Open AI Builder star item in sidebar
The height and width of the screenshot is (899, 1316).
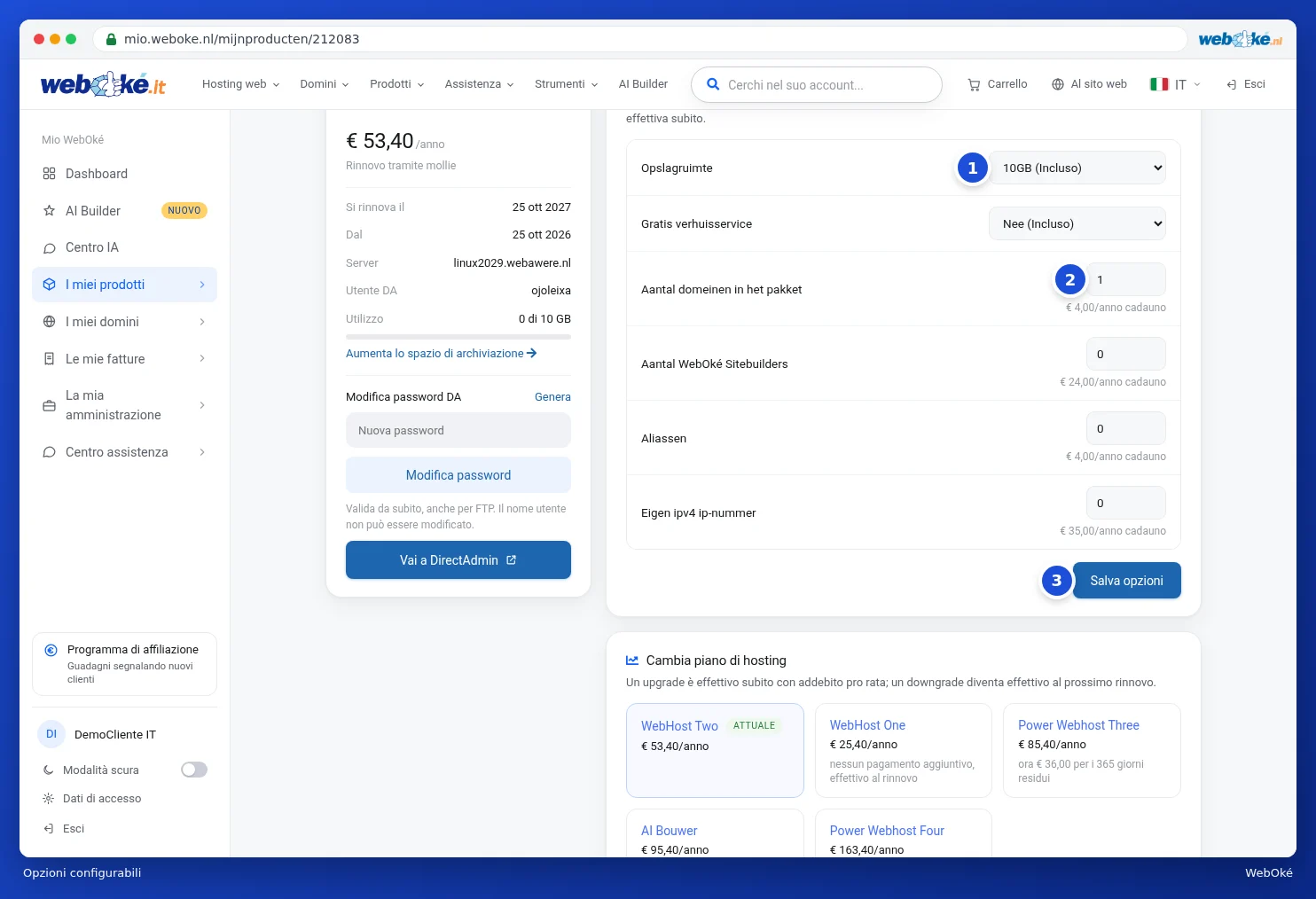click(x=124, y=211)
